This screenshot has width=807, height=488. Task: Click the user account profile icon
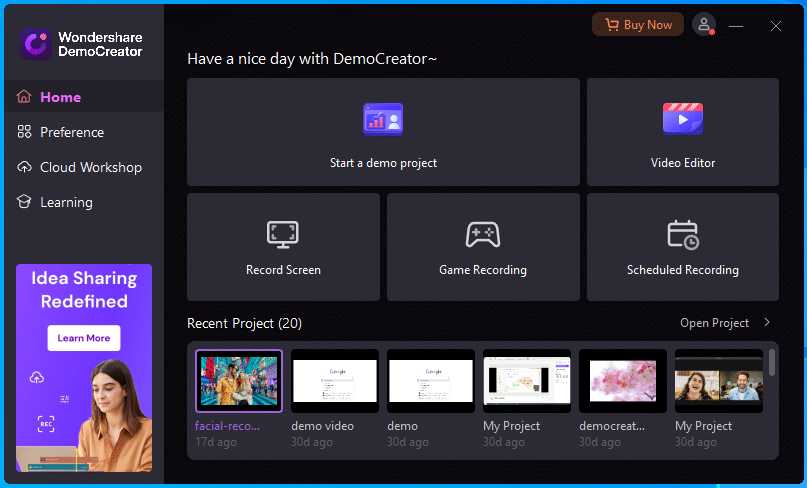click(704, 25)
